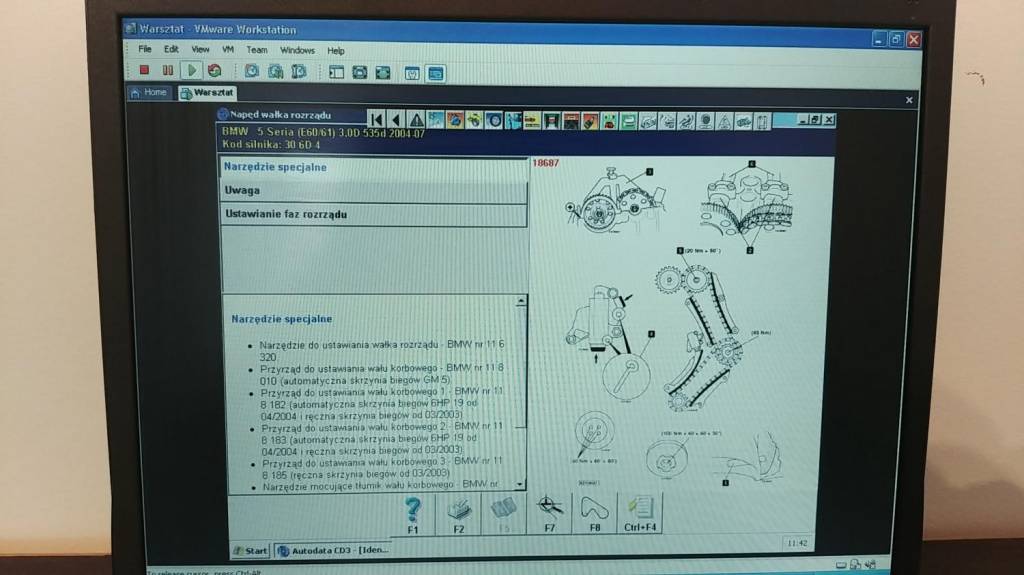This screenshot has width=1024, height=575.
Task: Click the last Autodata toolbar icon
Action: pyautogui.click(x=762, y=122)
